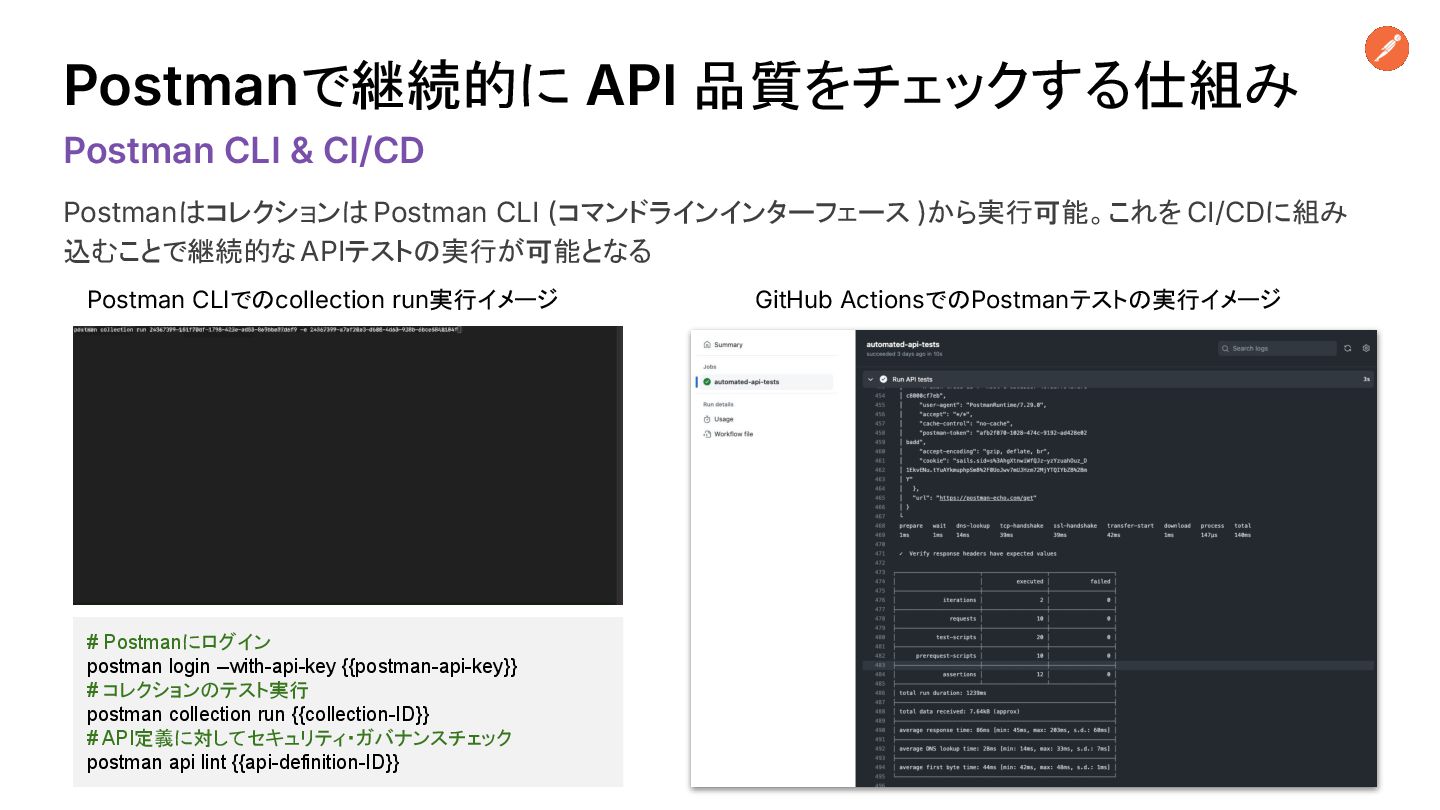Click the assertions row label
The height and width of the screenshot is (810, 1440).
pos(958,674)
